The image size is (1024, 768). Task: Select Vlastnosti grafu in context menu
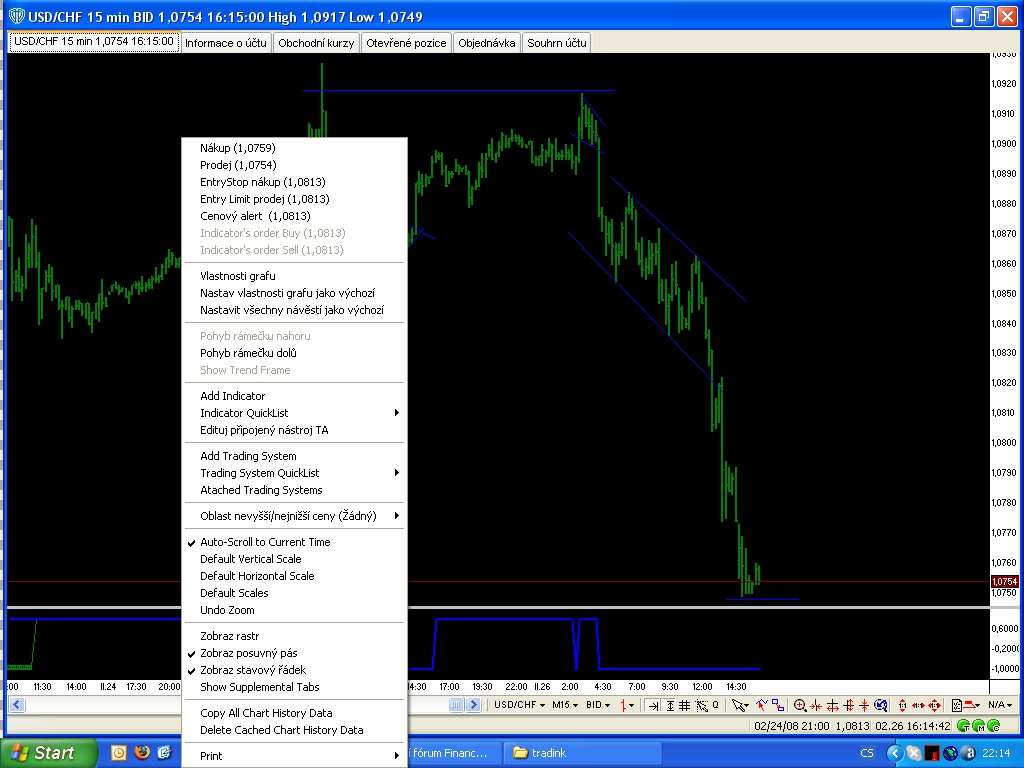238,276
